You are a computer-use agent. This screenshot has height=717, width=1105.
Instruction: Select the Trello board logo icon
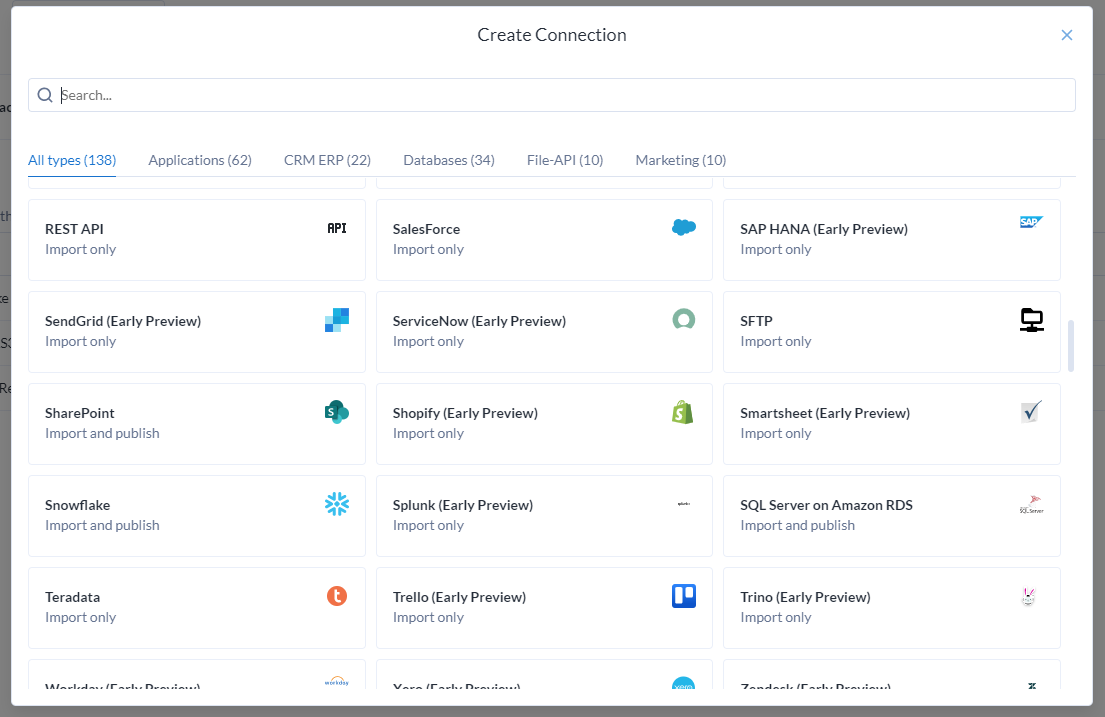point(683,595)
